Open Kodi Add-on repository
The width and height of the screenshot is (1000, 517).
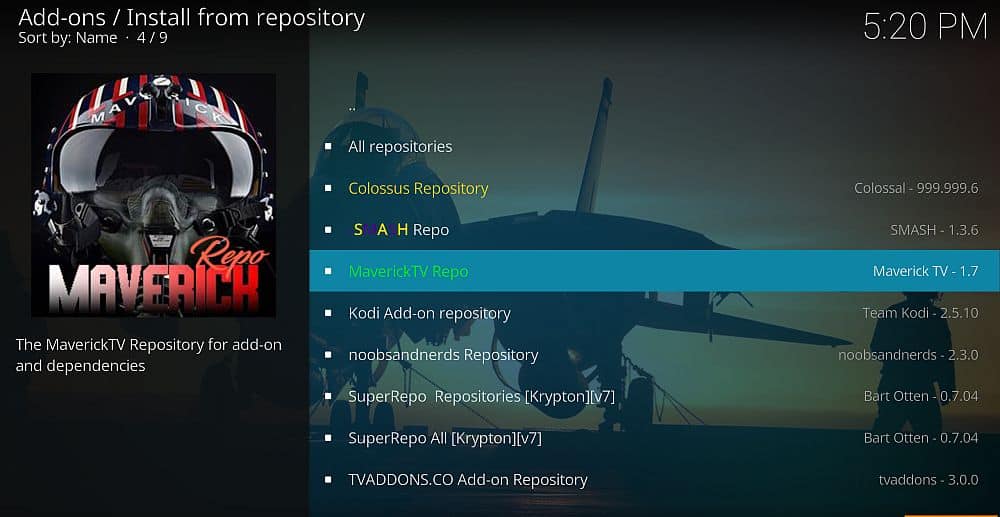click(x=654, y=313)
